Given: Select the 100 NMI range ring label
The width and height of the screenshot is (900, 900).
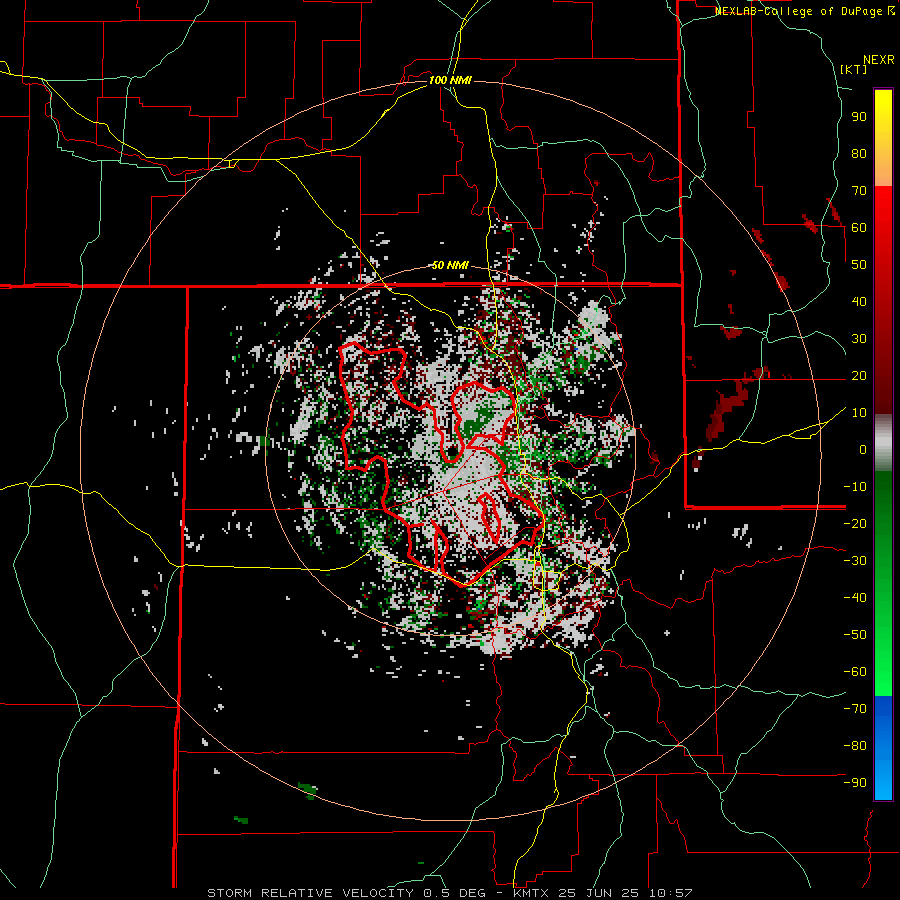Looking at the screenshot, I should pyautogui.click(x=450, y=80).
